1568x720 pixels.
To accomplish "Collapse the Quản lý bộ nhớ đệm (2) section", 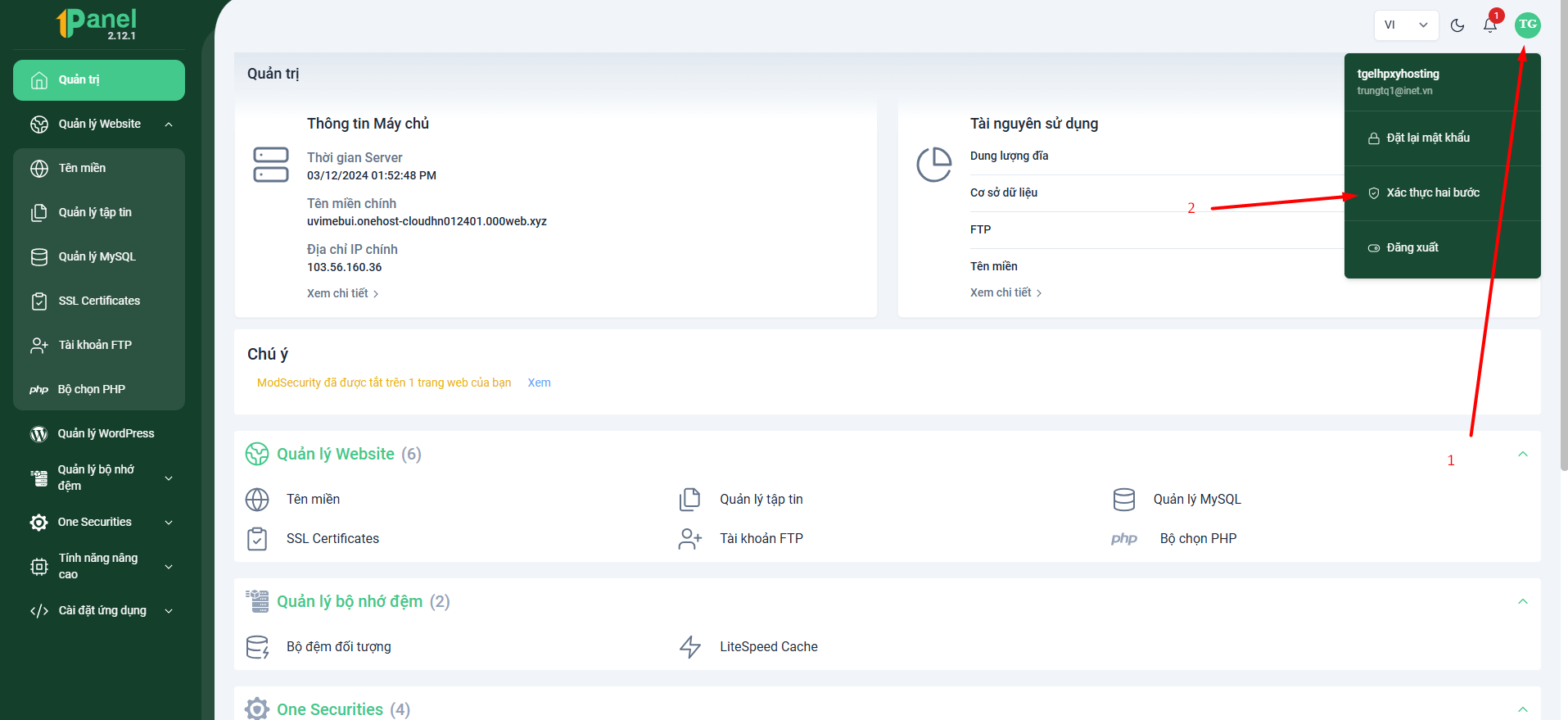I will point(1523,602).
